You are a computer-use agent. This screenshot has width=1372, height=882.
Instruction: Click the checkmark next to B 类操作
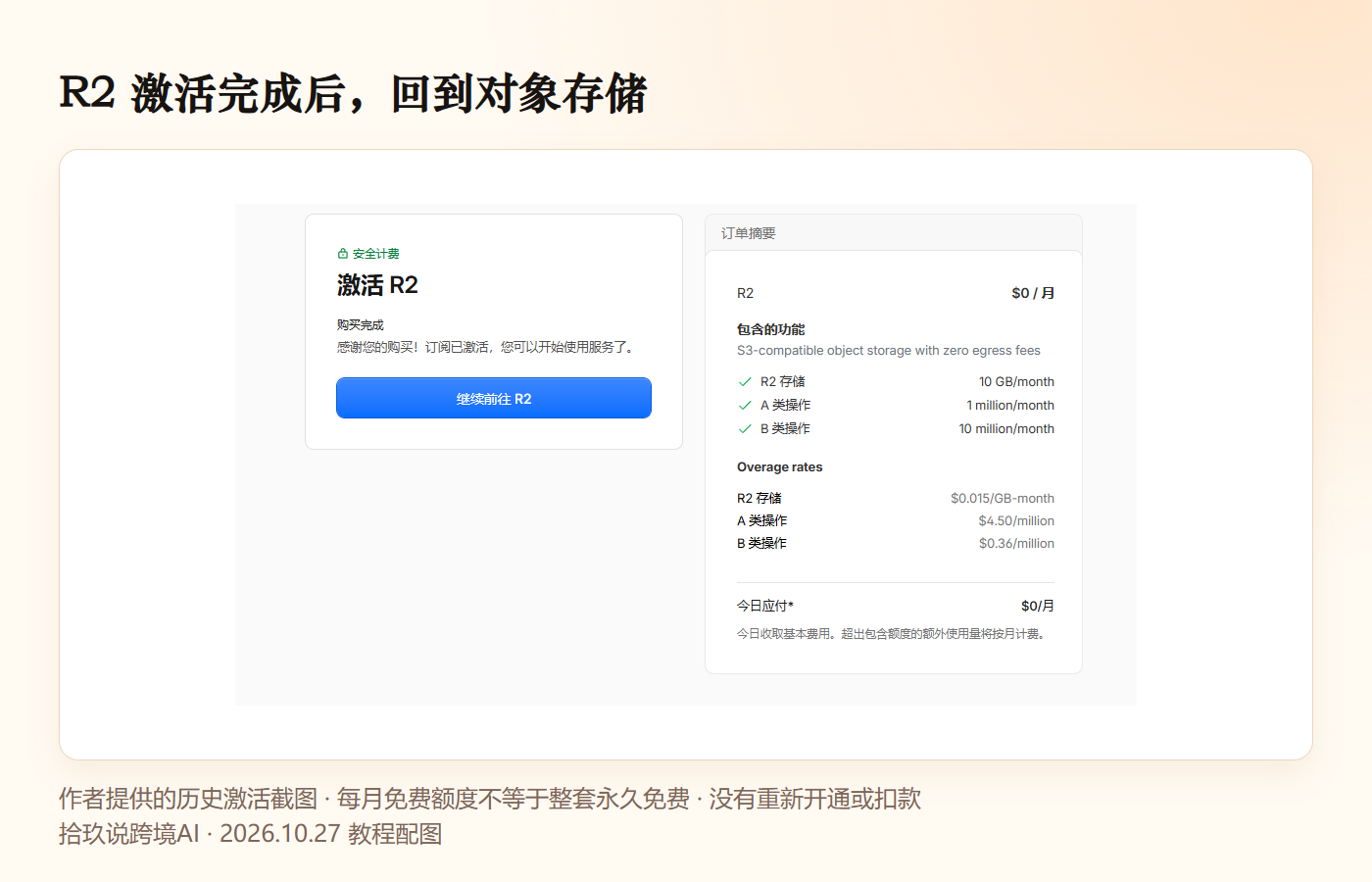[745, 429]
